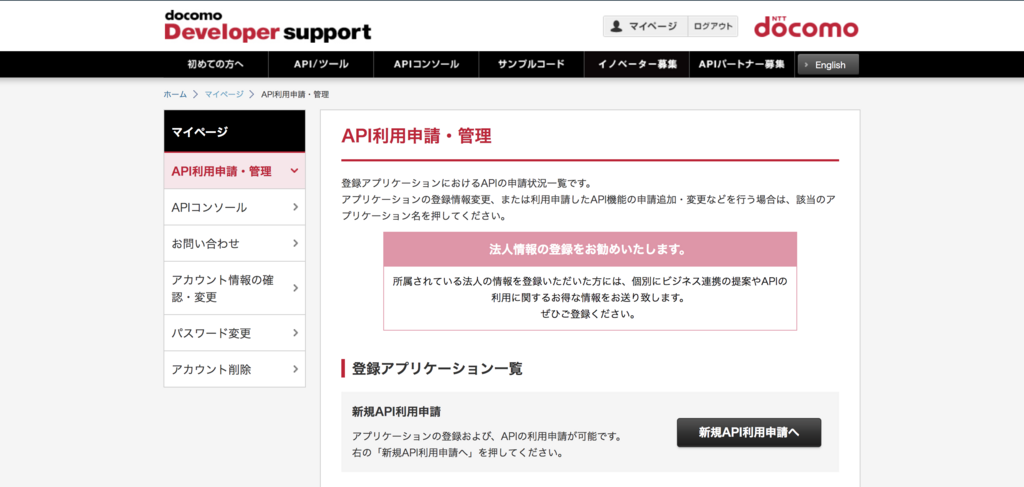Open APIコンソール in top navigation
The image size is (1024, 487).
[426, 65]
